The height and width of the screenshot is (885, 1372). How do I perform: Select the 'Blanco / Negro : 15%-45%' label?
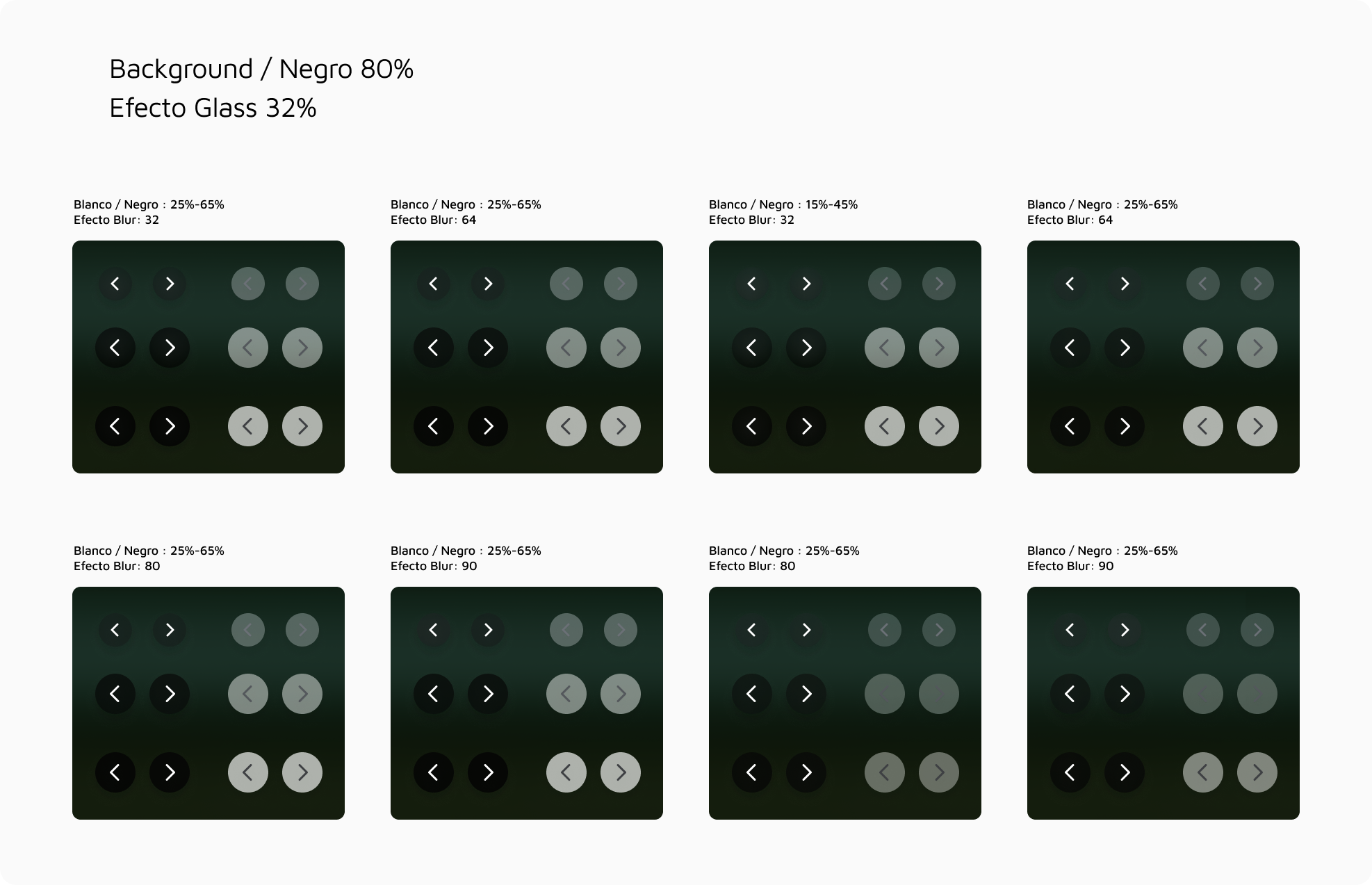click(x=783, y=204)
